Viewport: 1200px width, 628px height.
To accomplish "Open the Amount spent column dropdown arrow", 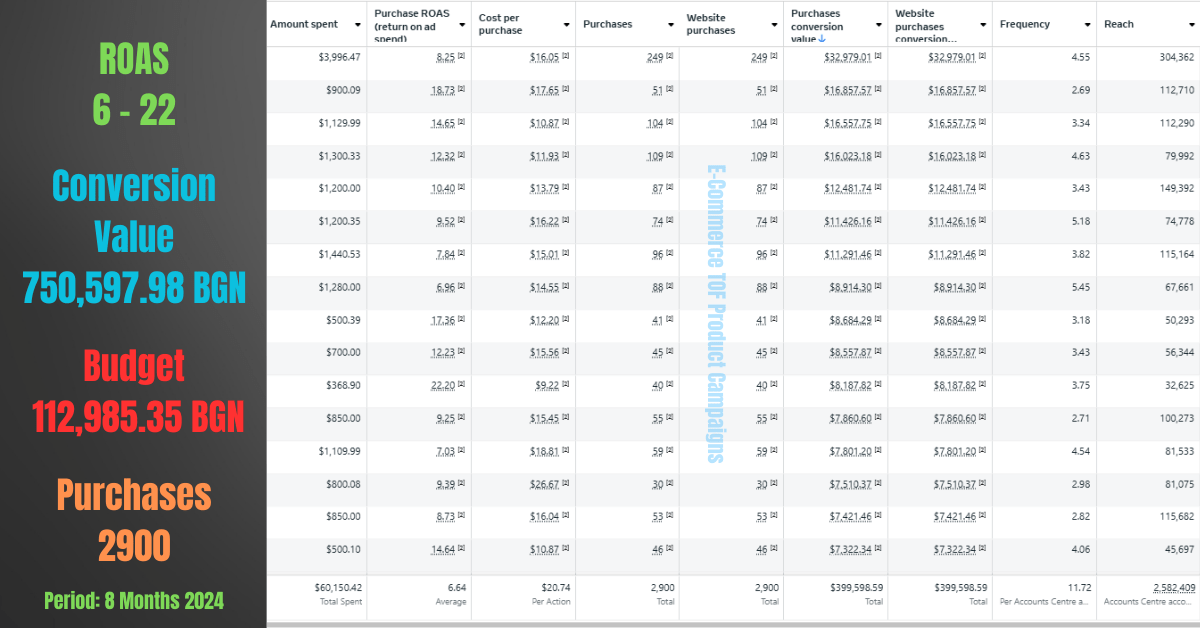I will coord(359,24).
